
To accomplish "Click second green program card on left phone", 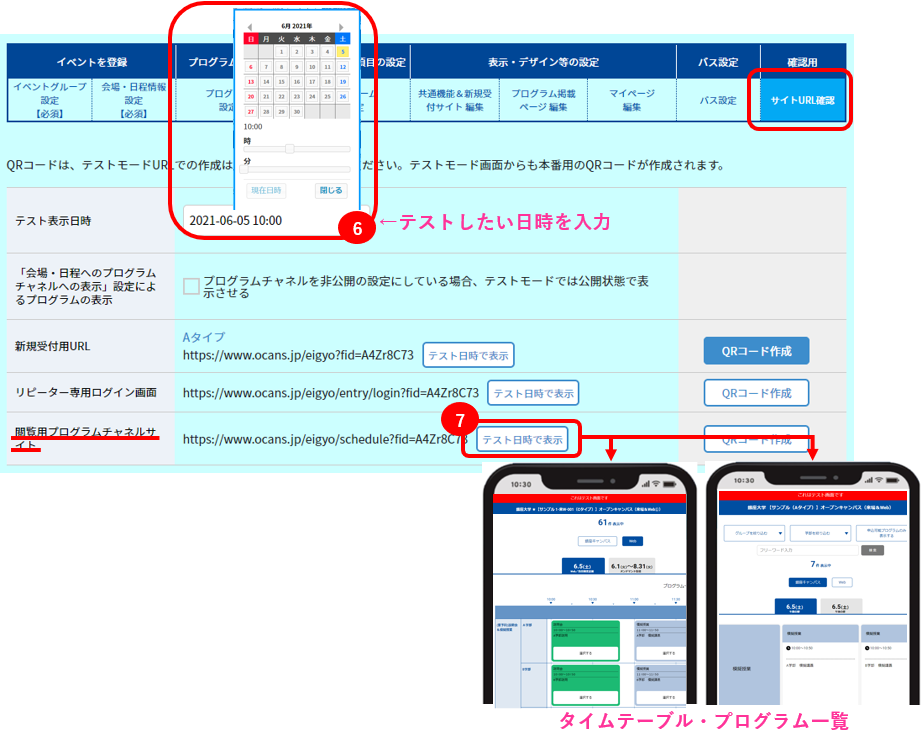I will [585, 684].
